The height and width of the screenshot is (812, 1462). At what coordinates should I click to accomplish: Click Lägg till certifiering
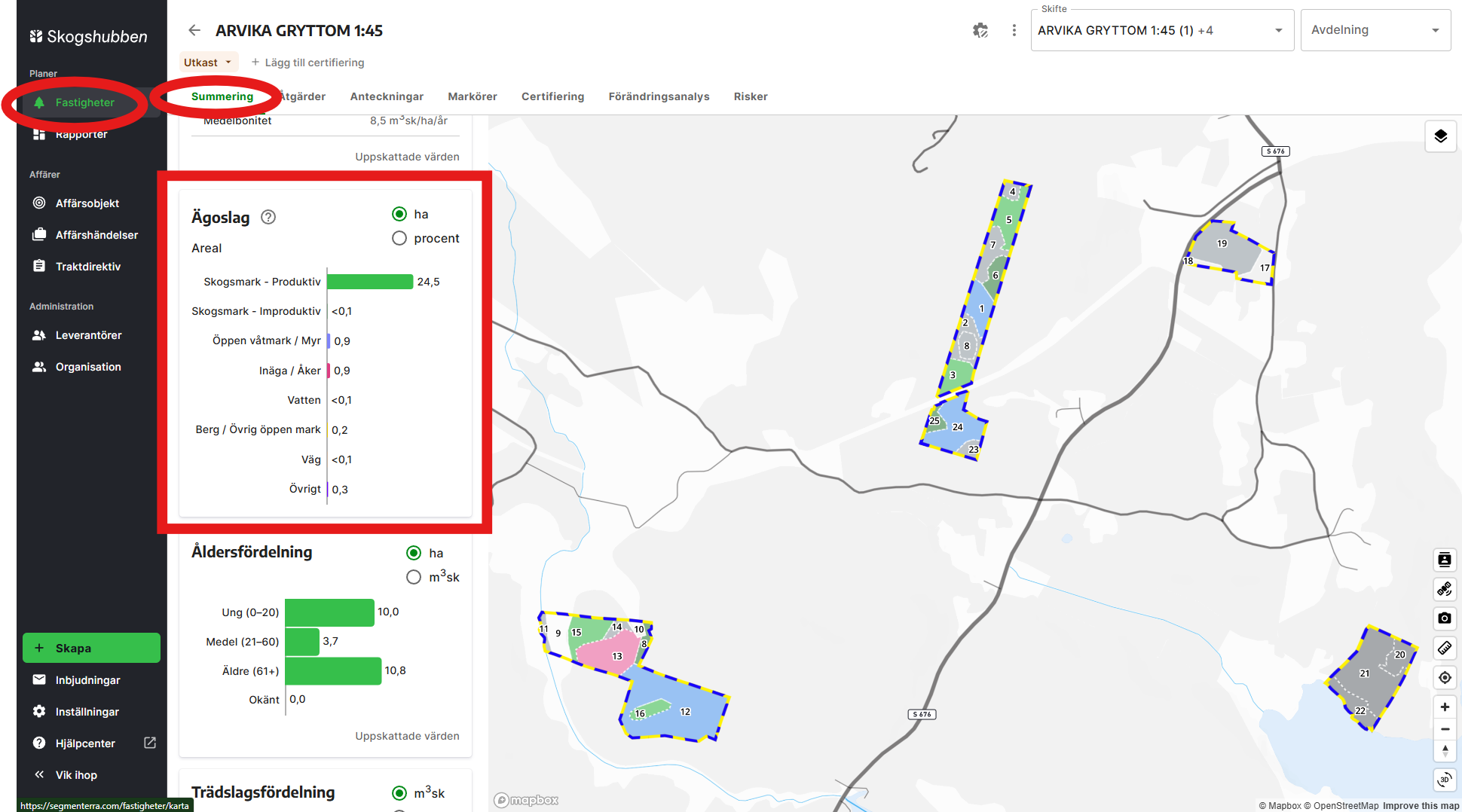click(307, 63)
